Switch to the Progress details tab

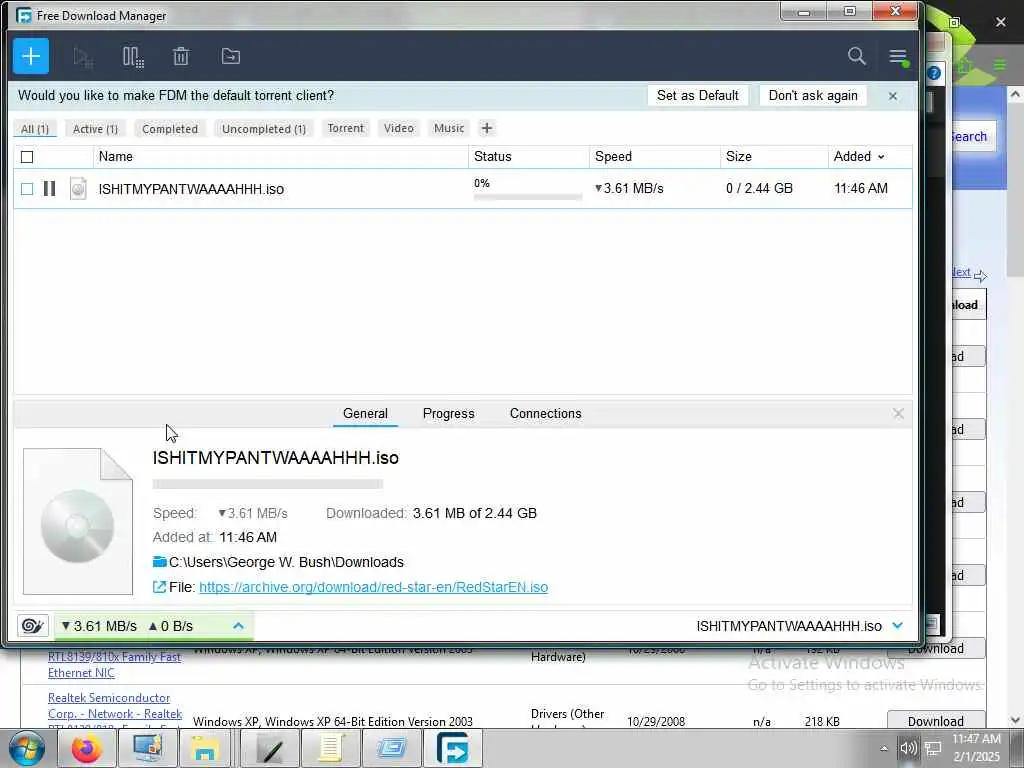coord(449,413)
